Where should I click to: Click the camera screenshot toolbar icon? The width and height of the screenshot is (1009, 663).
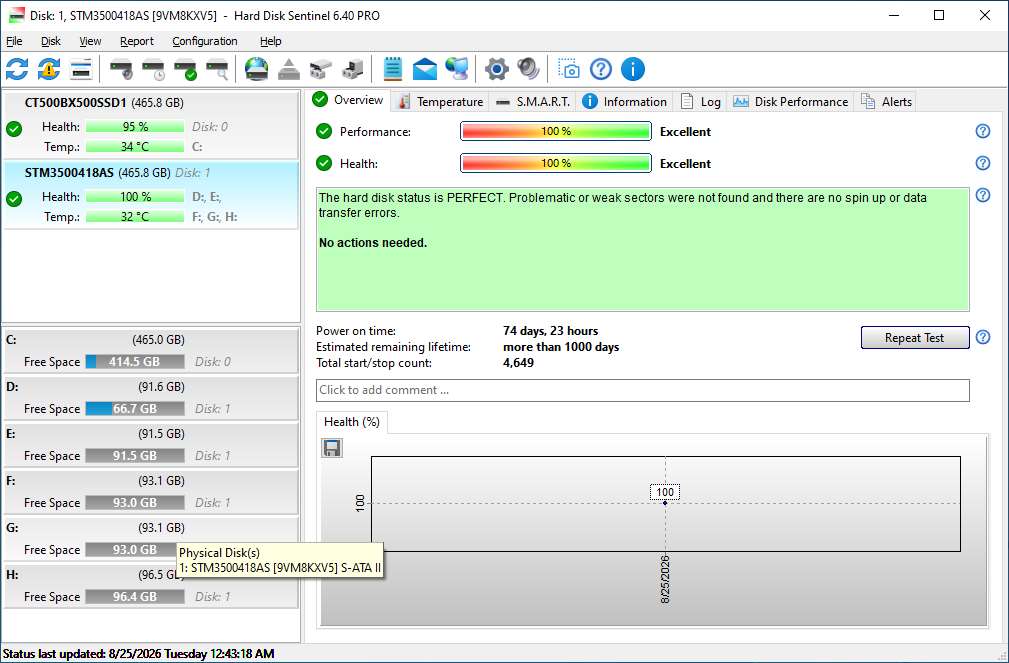(569, 69)
